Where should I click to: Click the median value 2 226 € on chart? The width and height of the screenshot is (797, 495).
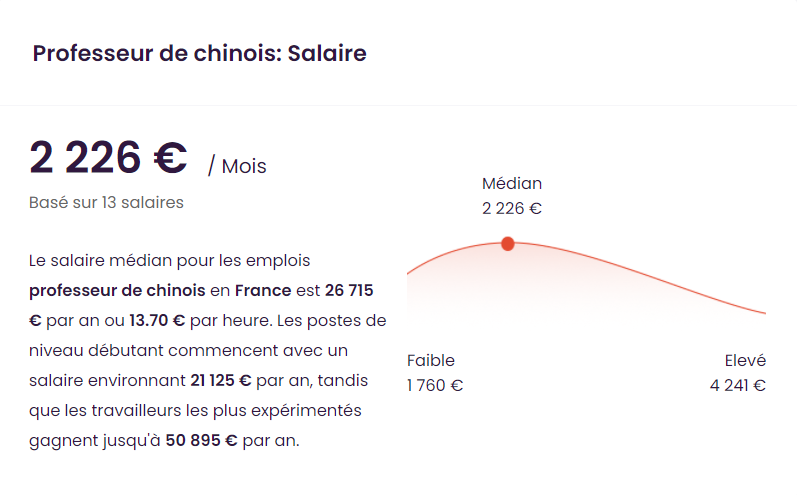[512, 208]
